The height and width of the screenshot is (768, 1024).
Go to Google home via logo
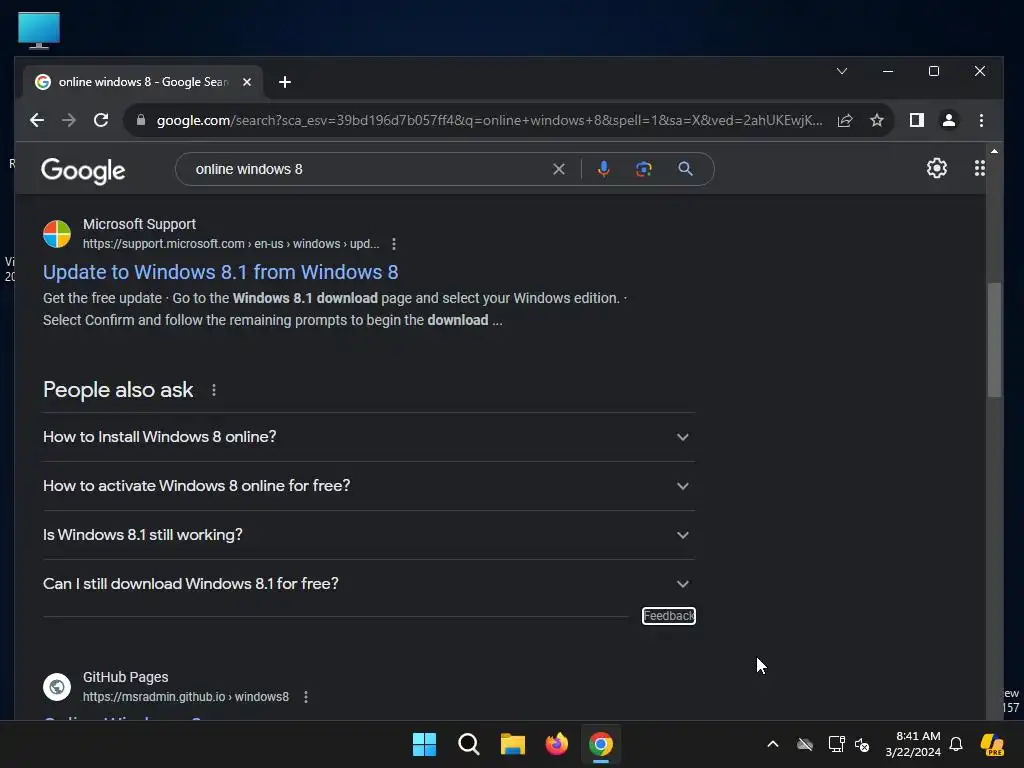click(x=83, y=170)
